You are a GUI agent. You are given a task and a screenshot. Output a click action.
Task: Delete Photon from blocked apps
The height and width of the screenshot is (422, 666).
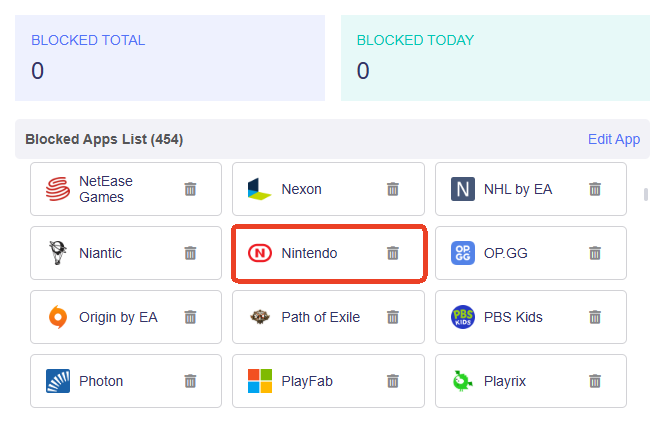pyautogui.click(x=190, y=381)
